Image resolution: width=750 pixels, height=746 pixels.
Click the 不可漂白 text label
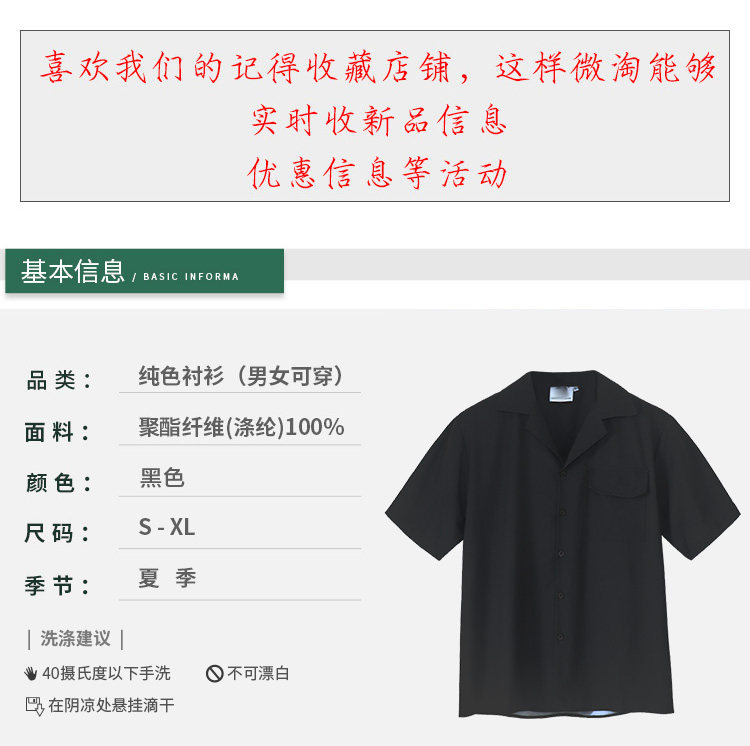(x=258, y=673)
